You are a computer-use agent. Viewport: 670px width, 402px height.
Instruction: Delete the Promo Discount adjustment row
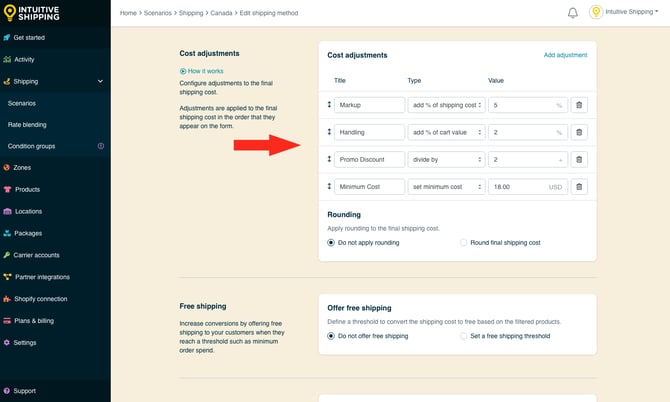tap(579, 160)
